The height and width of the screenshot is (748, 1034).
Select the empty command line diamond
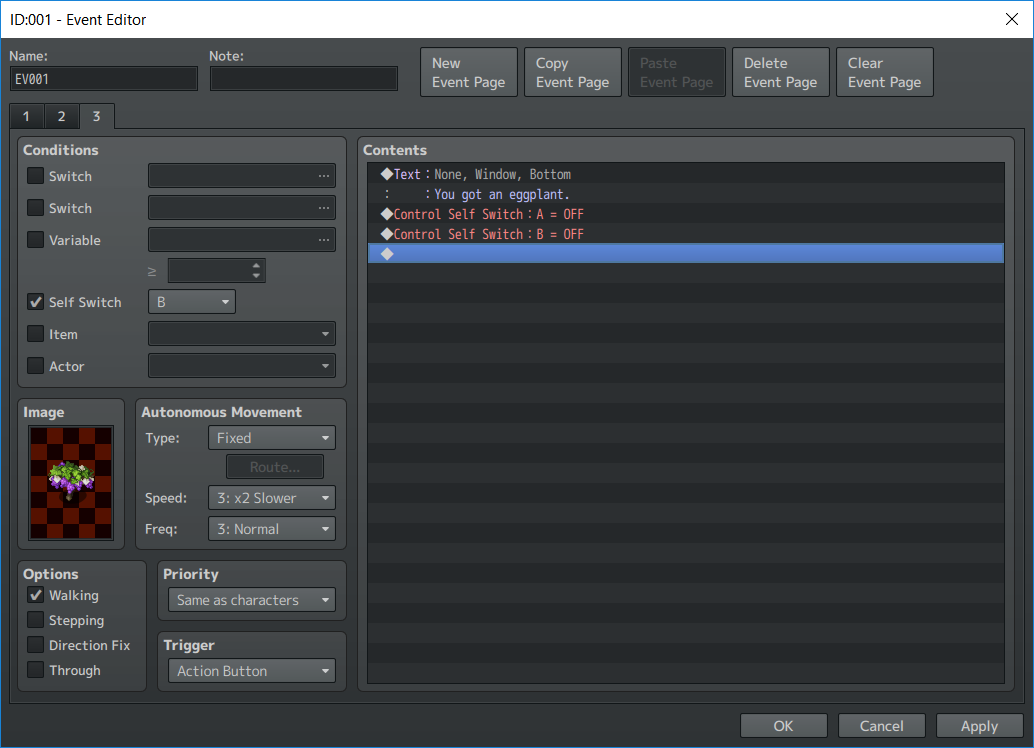[x=387, y=254]
